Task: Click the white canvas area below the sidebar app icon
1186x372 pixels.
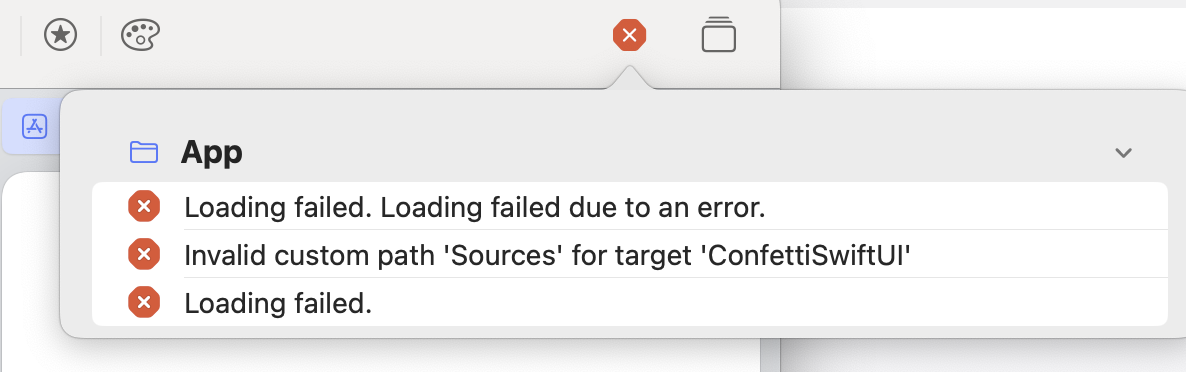Action: tap(30, 272)
